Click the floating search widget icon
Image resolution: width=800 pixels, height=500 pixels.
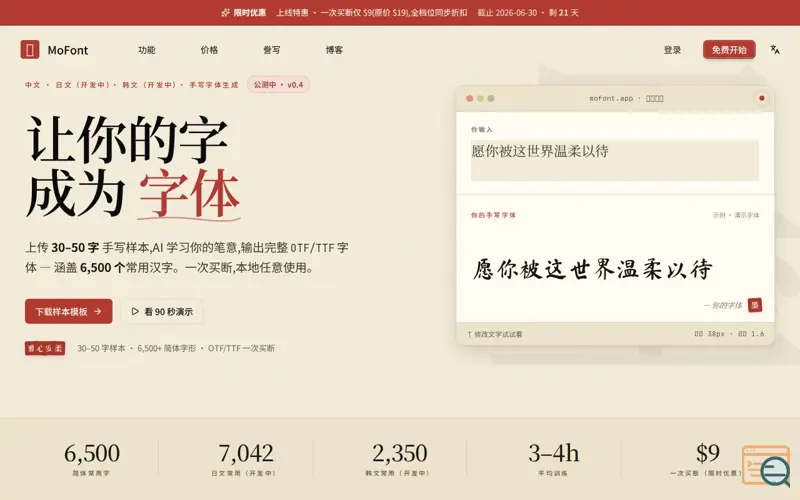[766, 465]
